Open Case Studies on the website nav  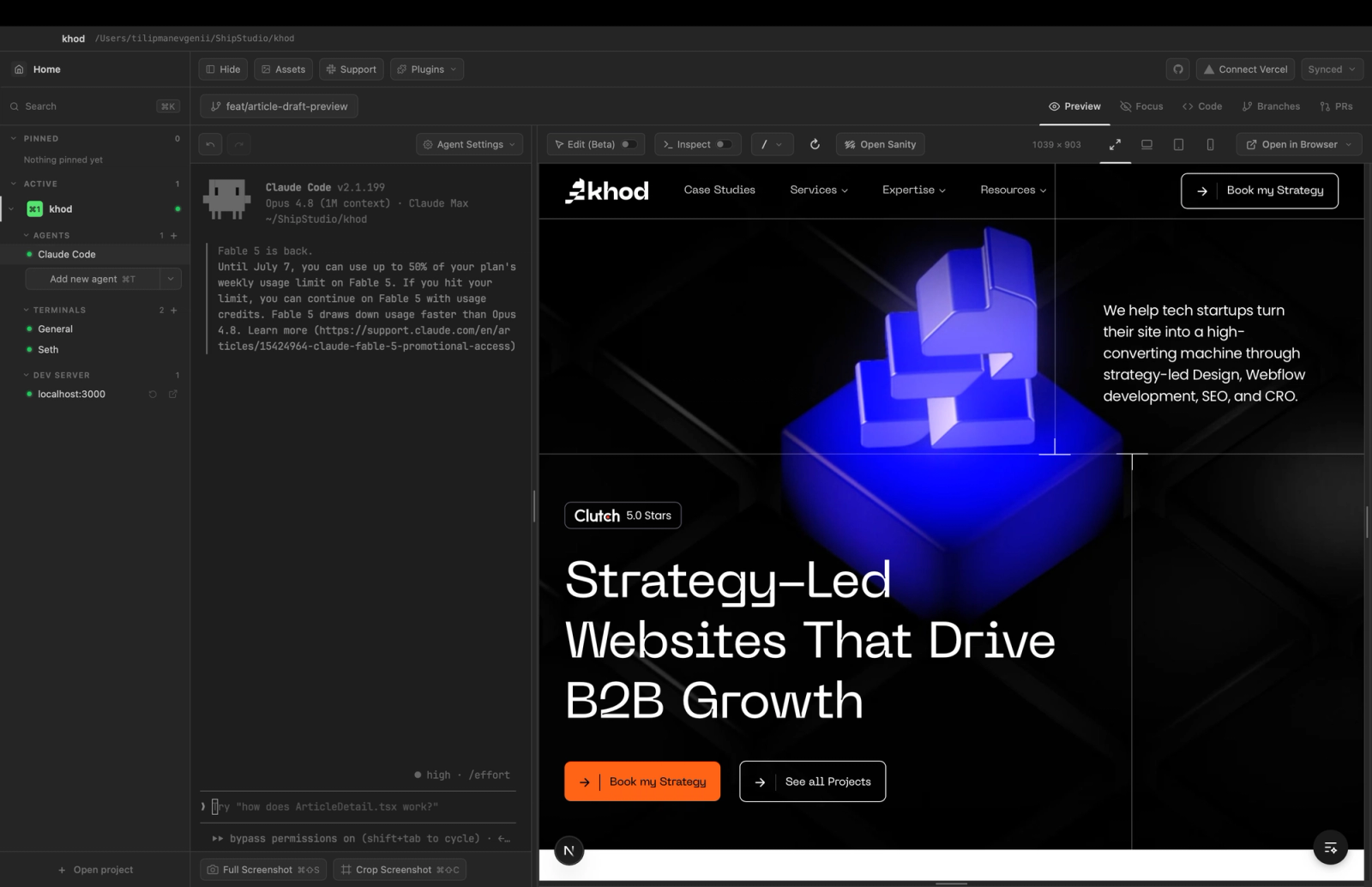tap(719, 190)
